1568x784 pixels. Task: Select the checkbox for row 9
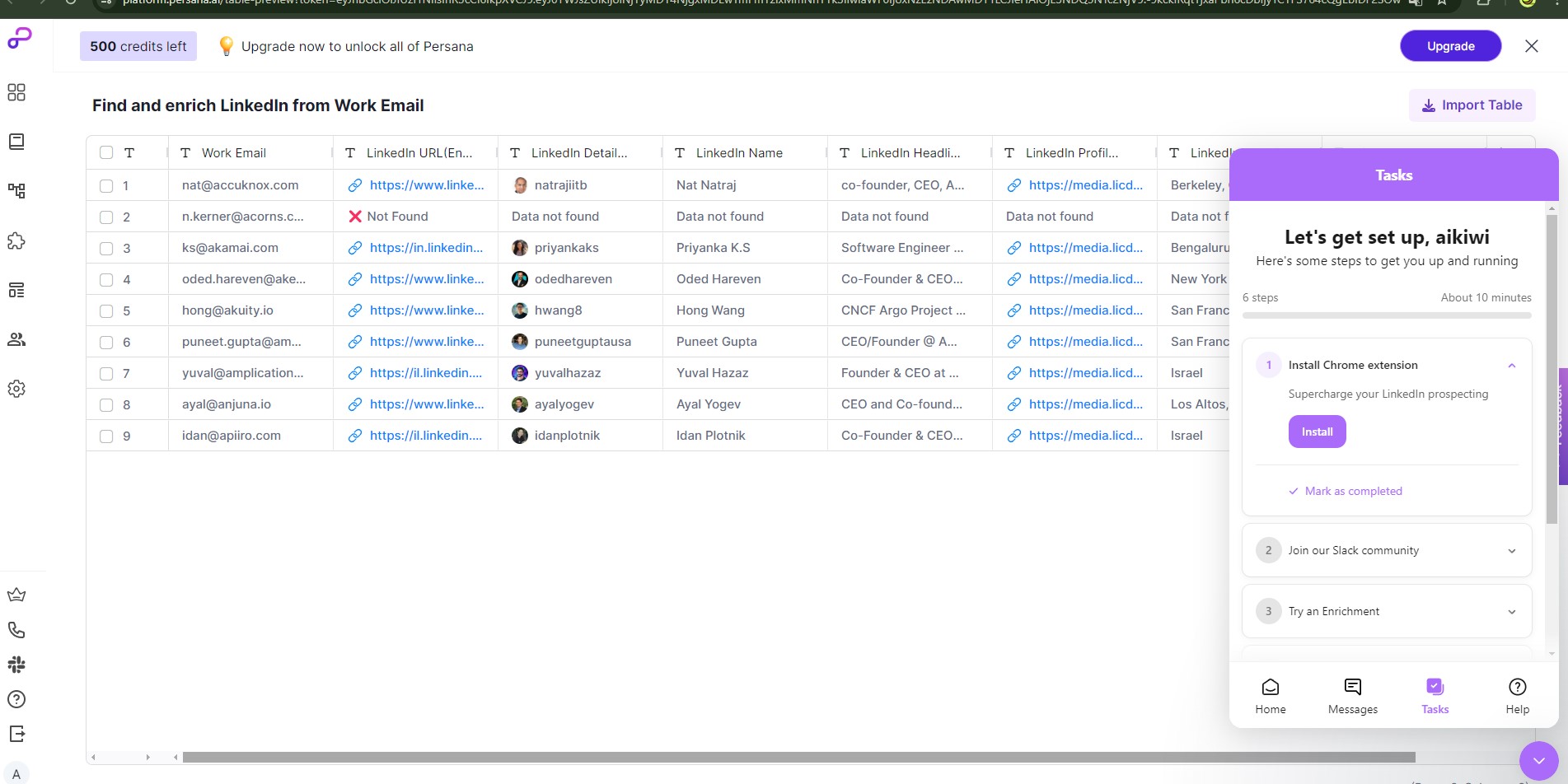[x=106, y=436]
